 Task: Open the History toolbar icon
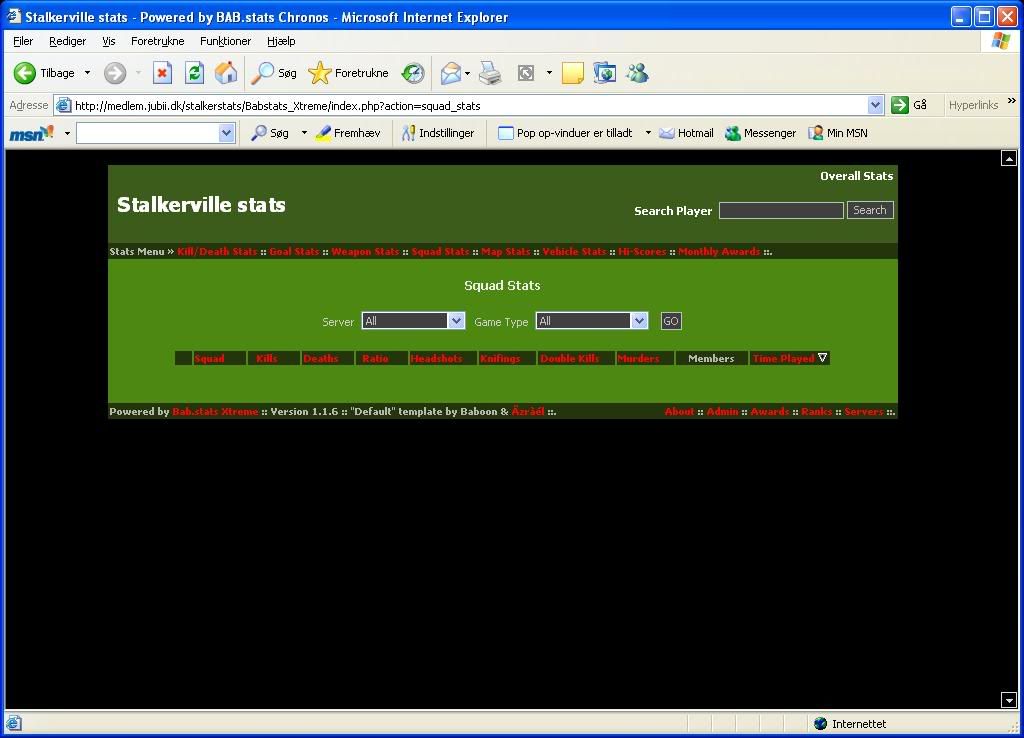point(413,73)
